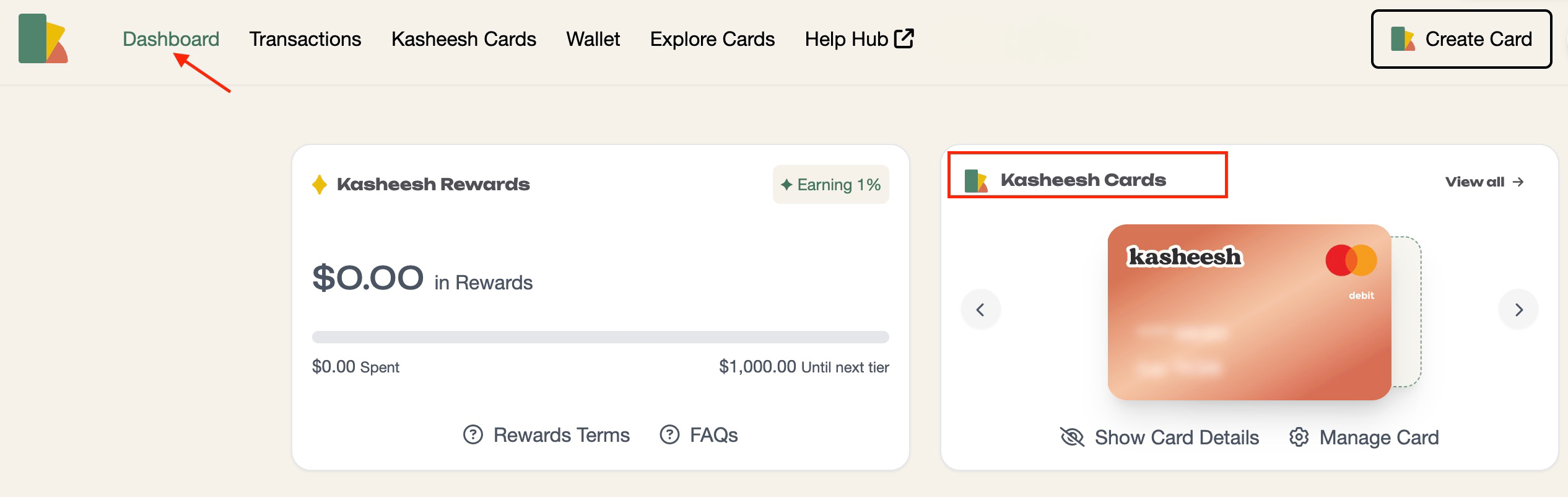Click the gear icon for Manage Card
Viewport: 1568px width, 497px height.
point(1299,438)
